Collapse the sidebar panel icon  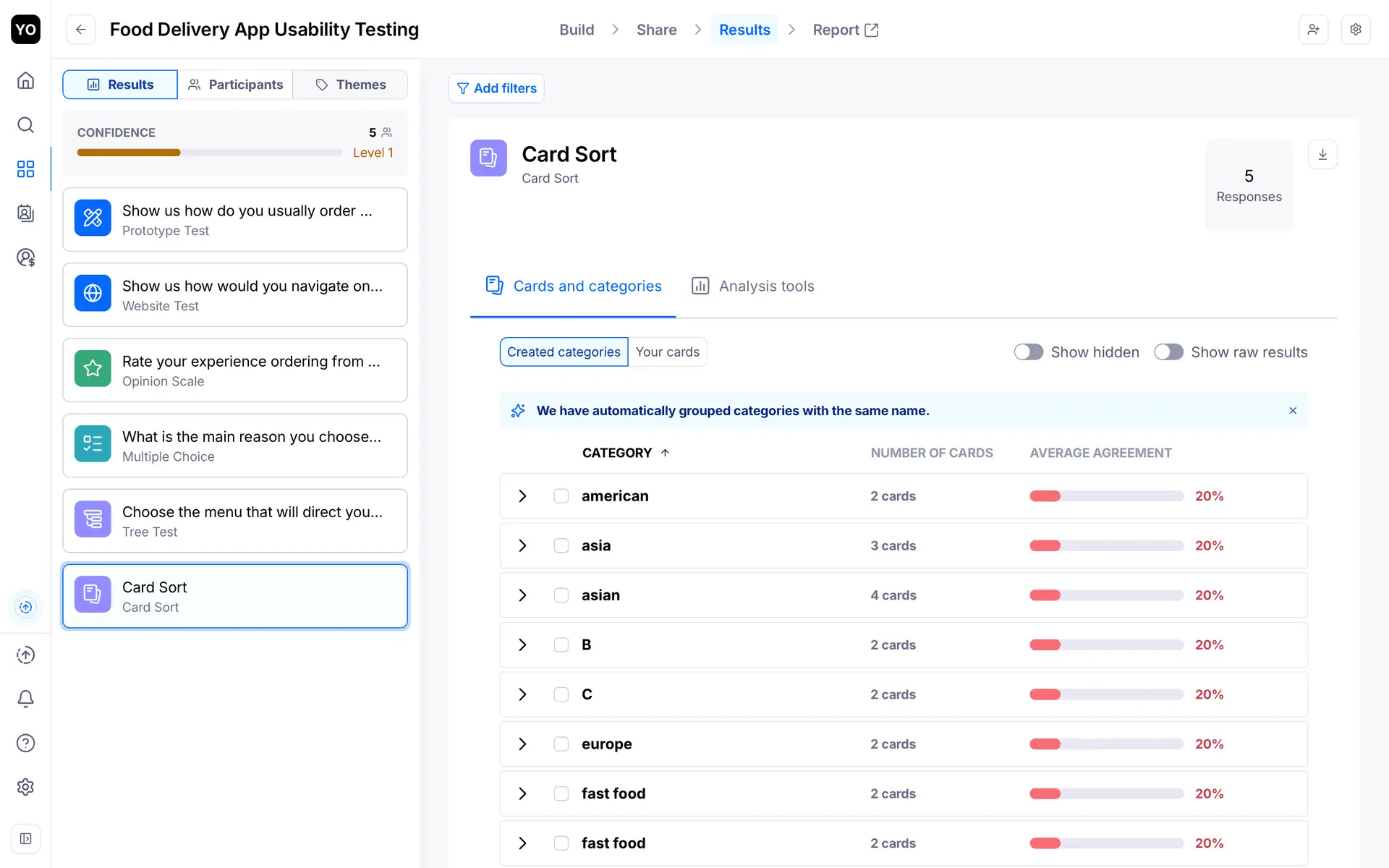point(25,838)
